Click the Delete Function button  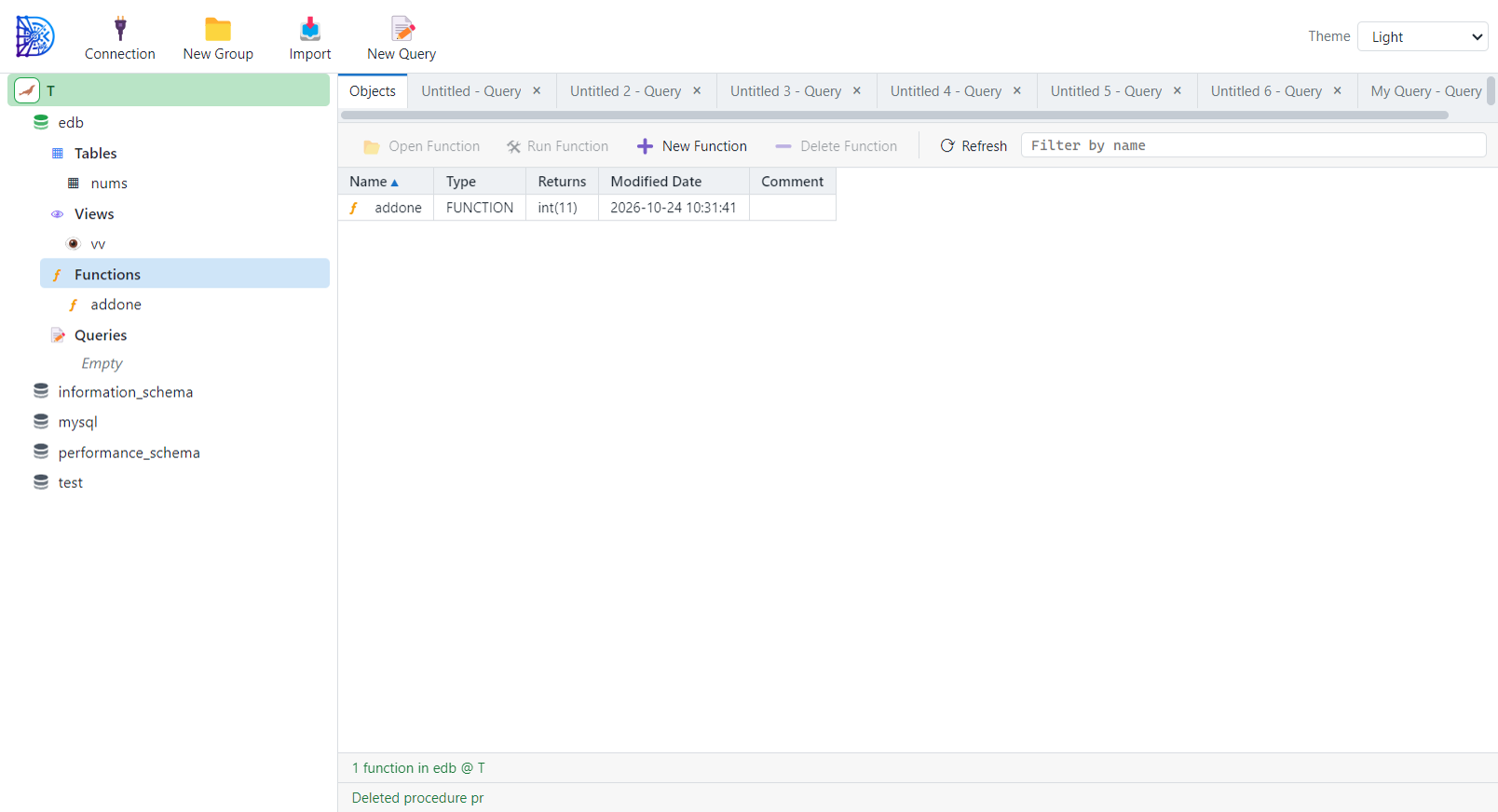(837, 146)
